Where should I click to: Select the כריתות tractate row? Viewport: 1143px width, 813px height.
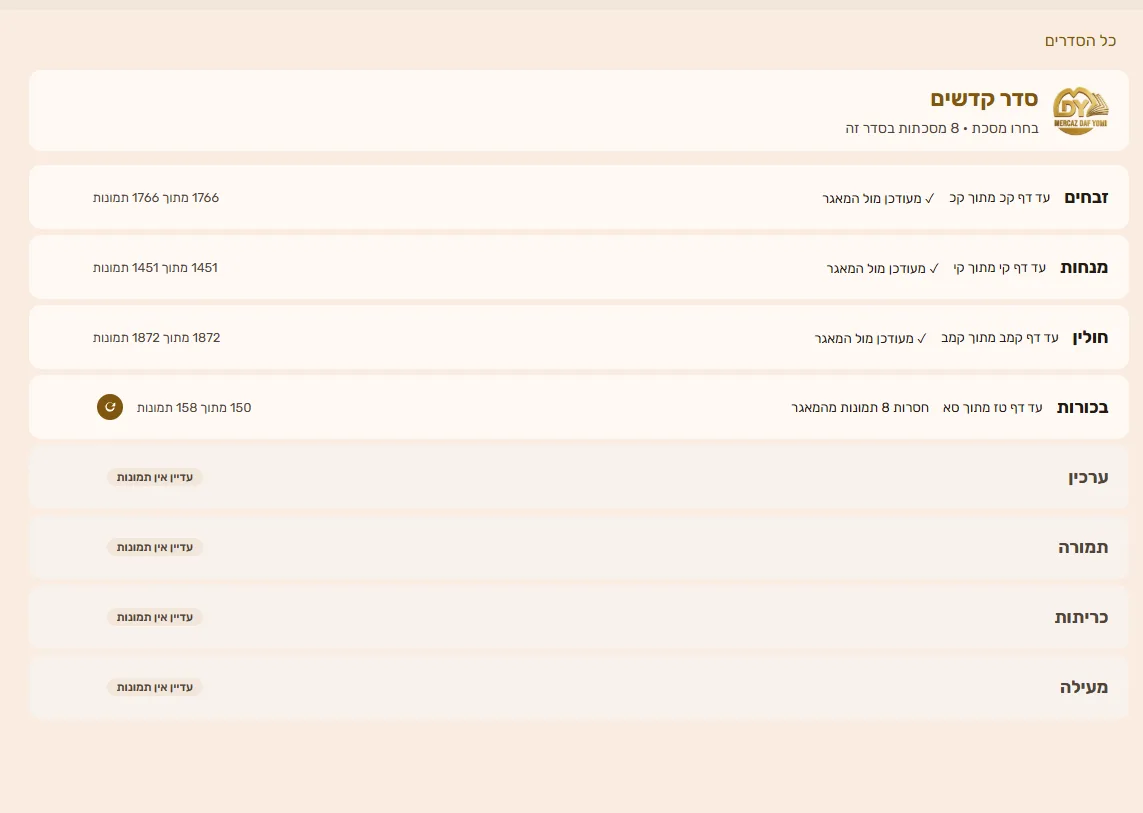click(x=579, y=618)
